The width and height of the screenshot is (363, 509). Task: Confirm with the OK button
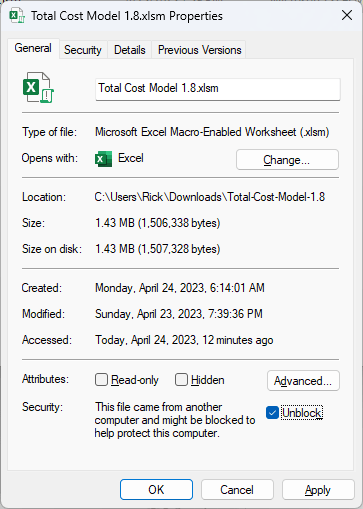pos(156,489)
